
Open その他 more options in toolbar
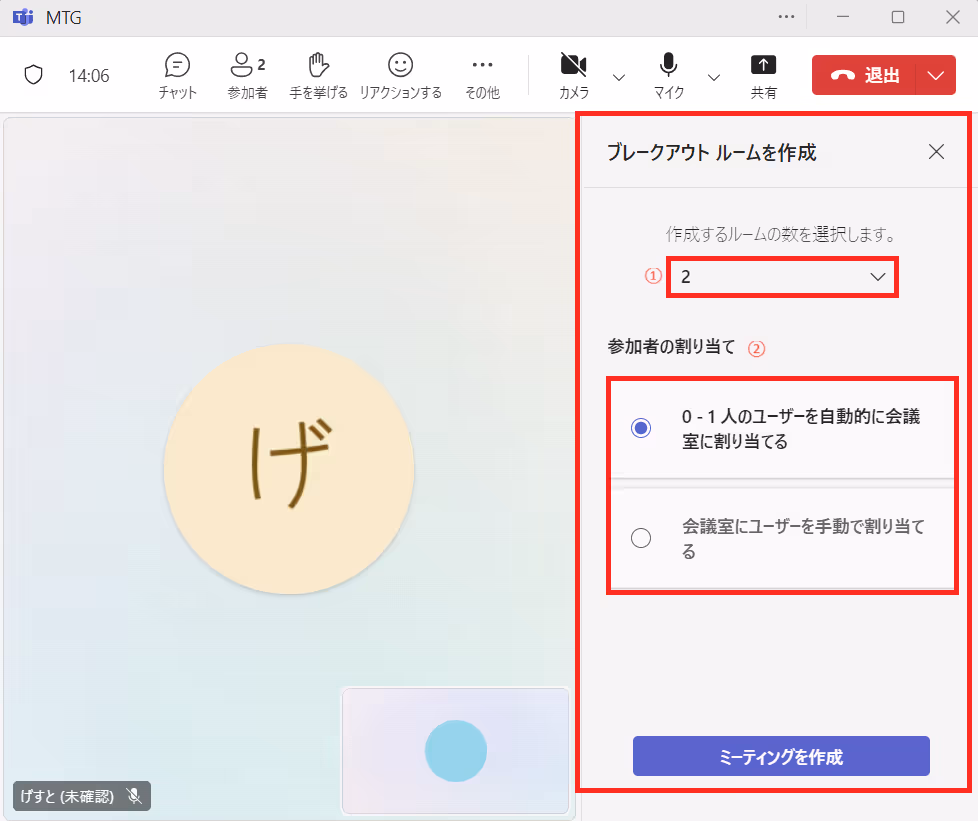(482, 75)
